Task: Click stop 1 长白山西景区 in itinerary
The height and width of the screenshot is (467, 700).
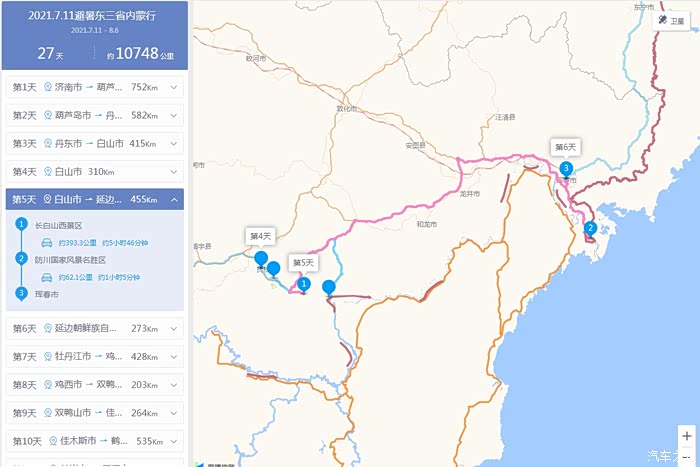Action: click(x=58, y=225)
